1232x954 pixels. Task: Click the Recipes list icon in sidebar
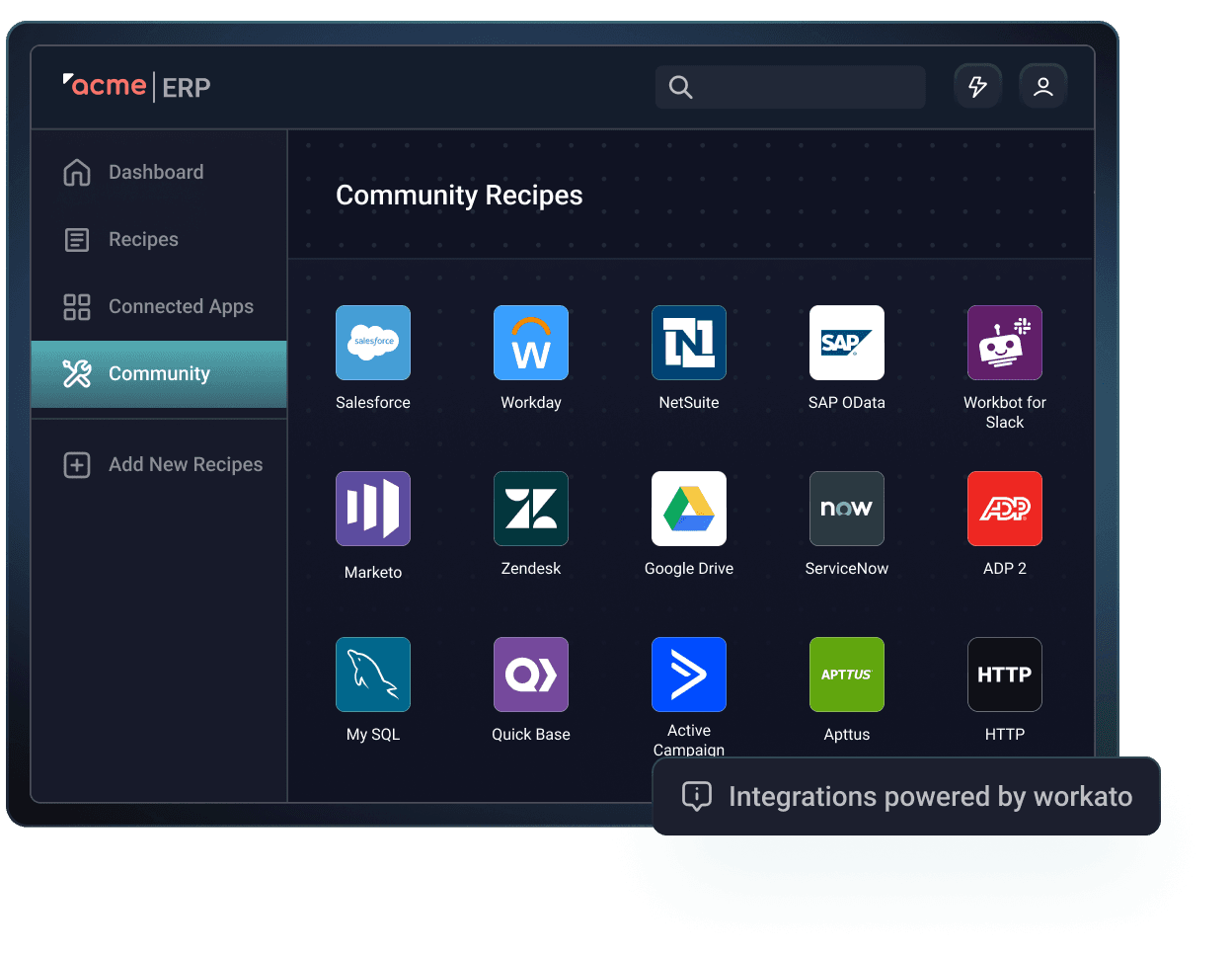(x=77, y=240)
